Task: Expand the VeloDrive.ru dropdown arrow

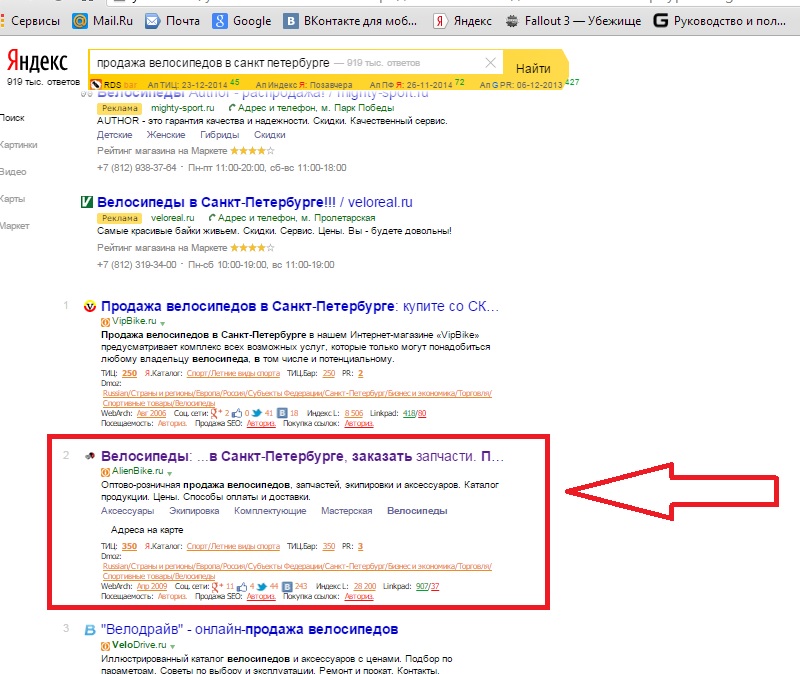Action: click(x=173, y=646)
